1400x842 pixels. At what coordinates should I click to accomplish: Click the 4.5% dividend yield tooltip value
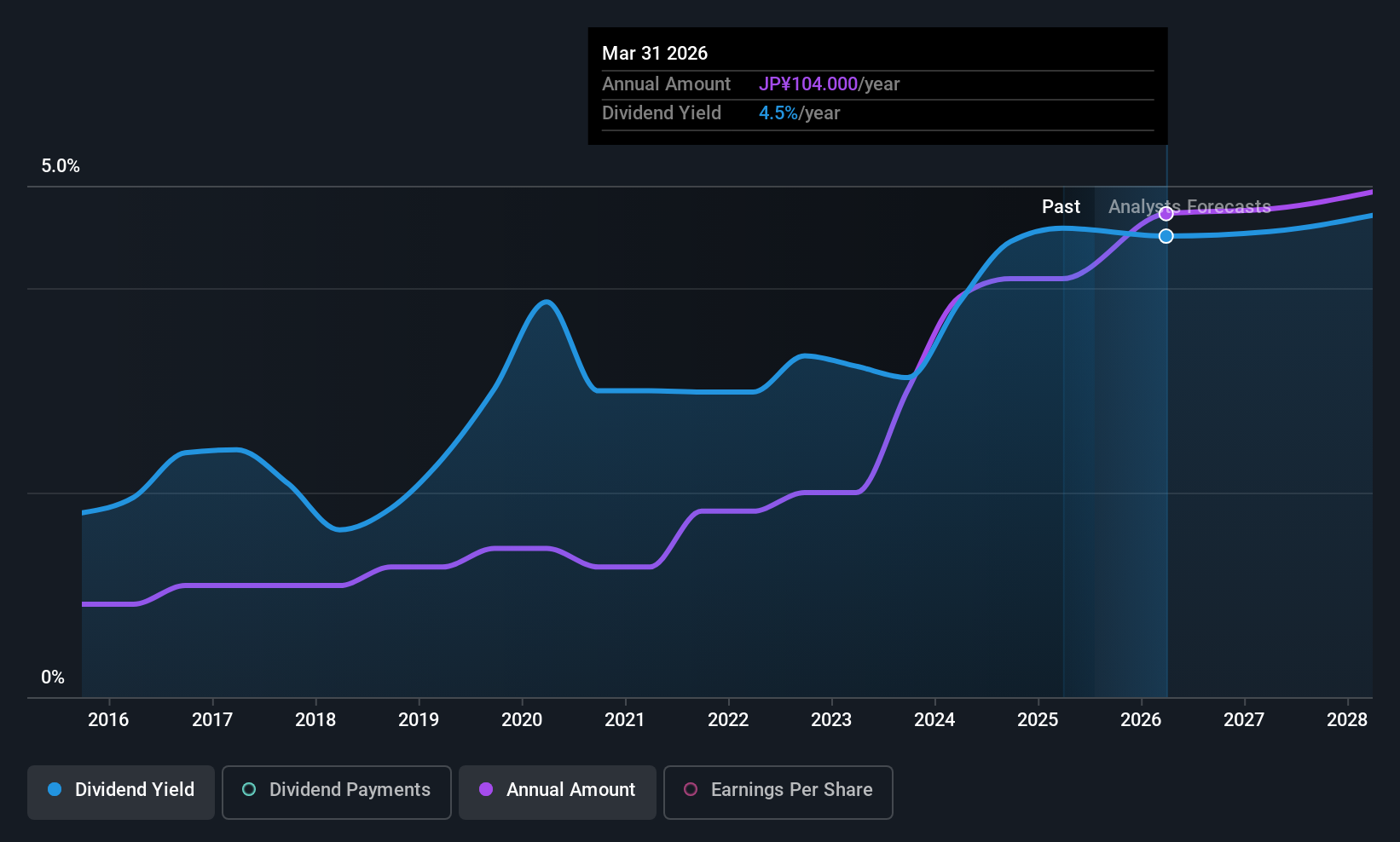pyautogui.click(x=778, y=112)
